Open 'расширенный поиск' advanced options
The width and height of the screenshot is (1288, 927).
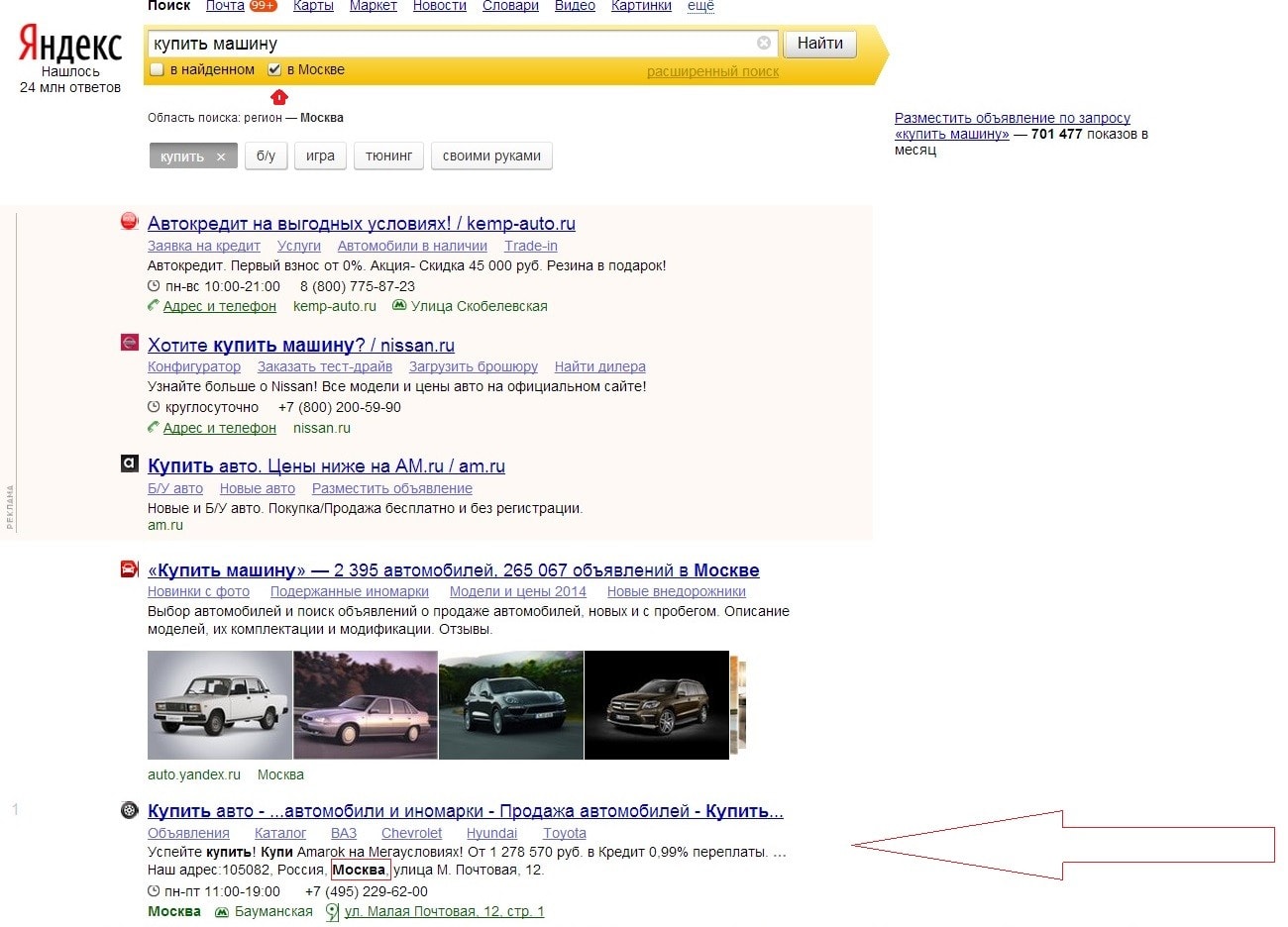coord(712,71)
